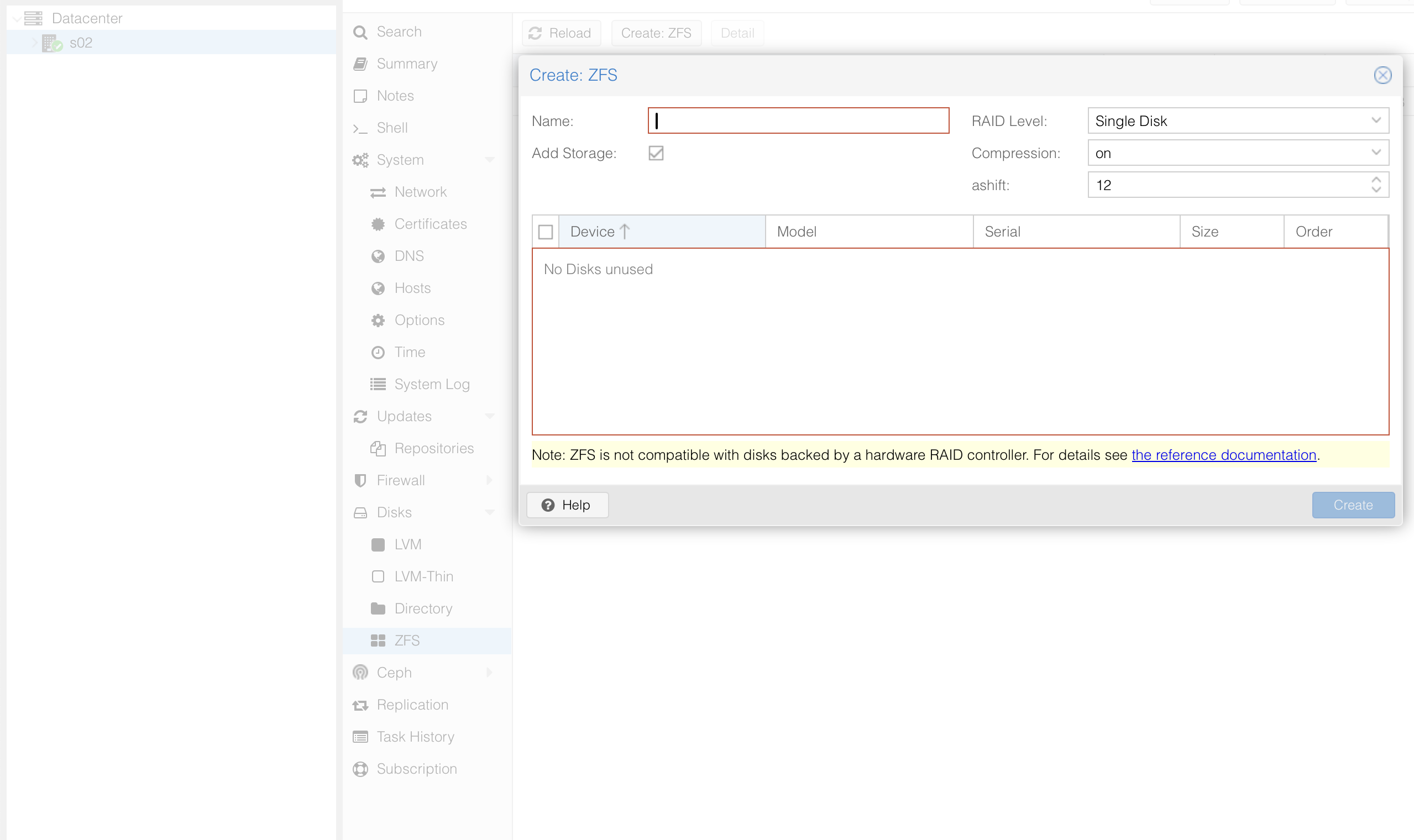Click the Task History list icon
The image size is (1414, 840).
tap(360, 737)
